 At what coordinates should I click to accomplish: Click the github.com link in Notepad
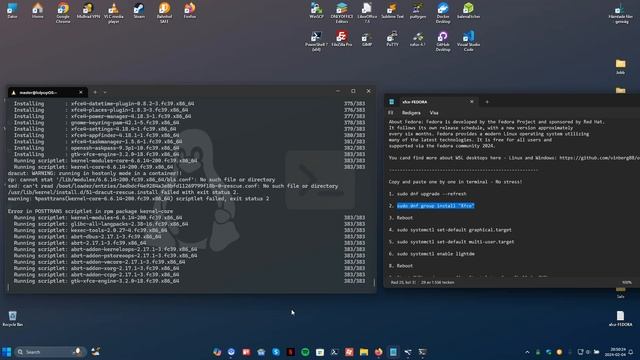[x=599, y=158]
